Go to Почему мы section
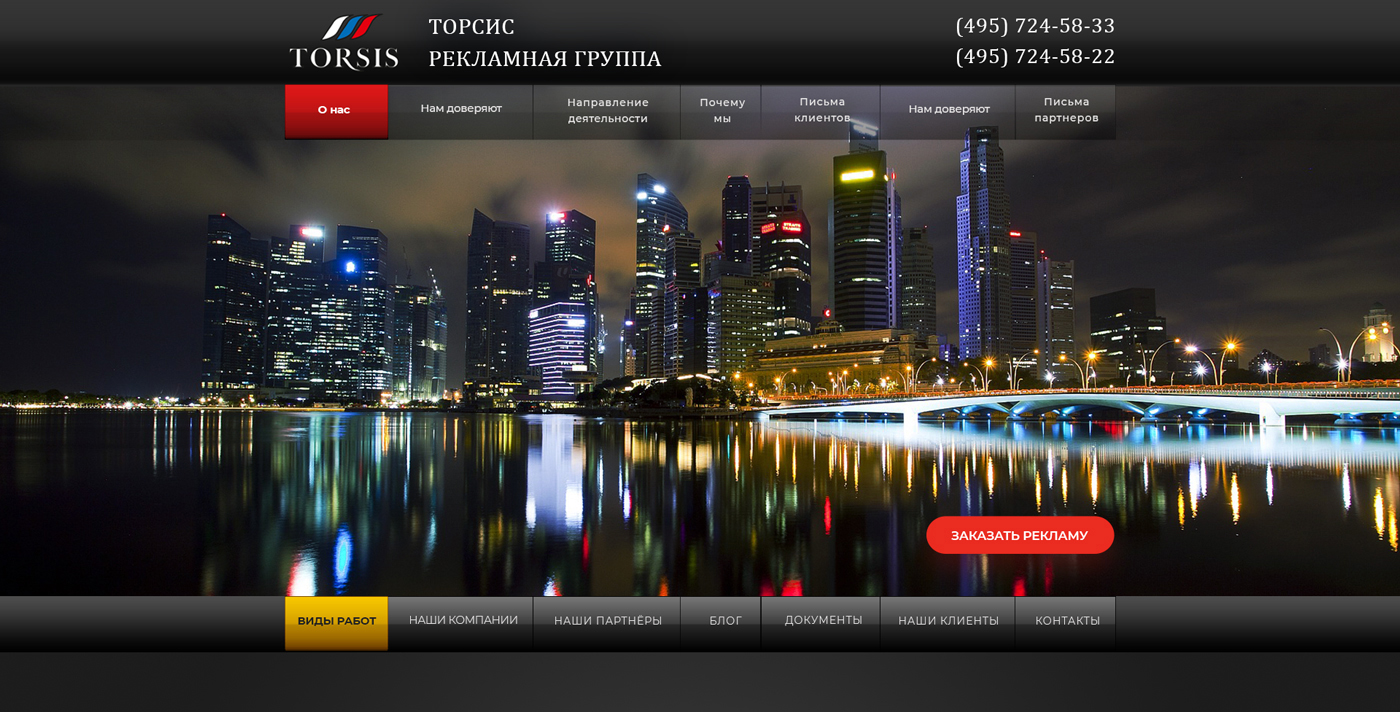Image resolution: width=1400 pixels, height=712 pixels. pos(721,110)
